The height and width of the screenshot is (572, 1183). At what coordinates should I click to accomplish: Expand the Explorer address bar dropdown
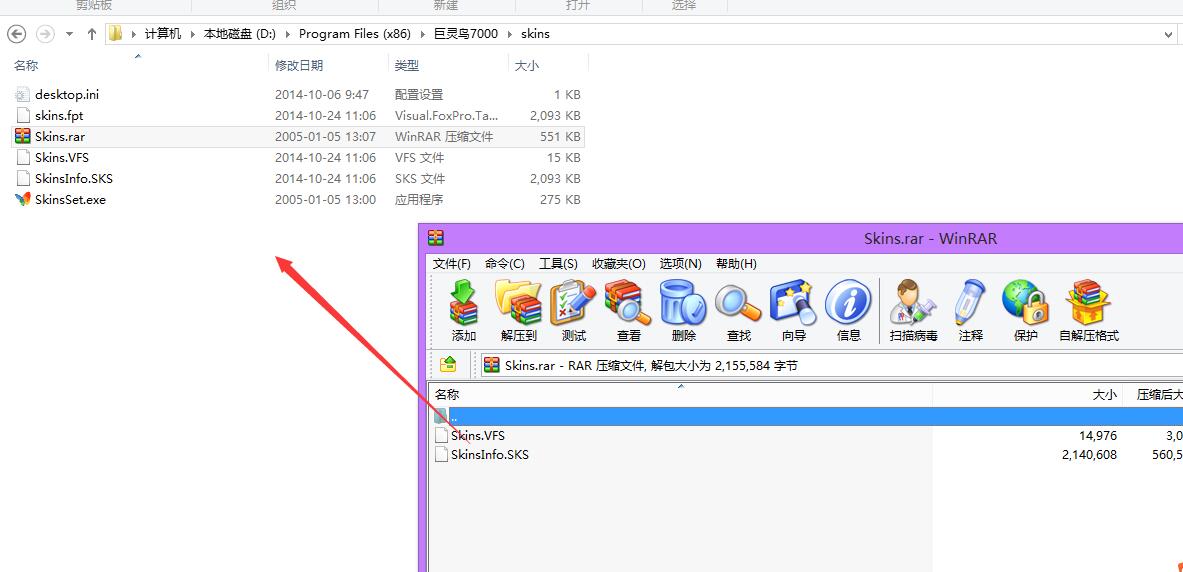(x=1168, y=34)
